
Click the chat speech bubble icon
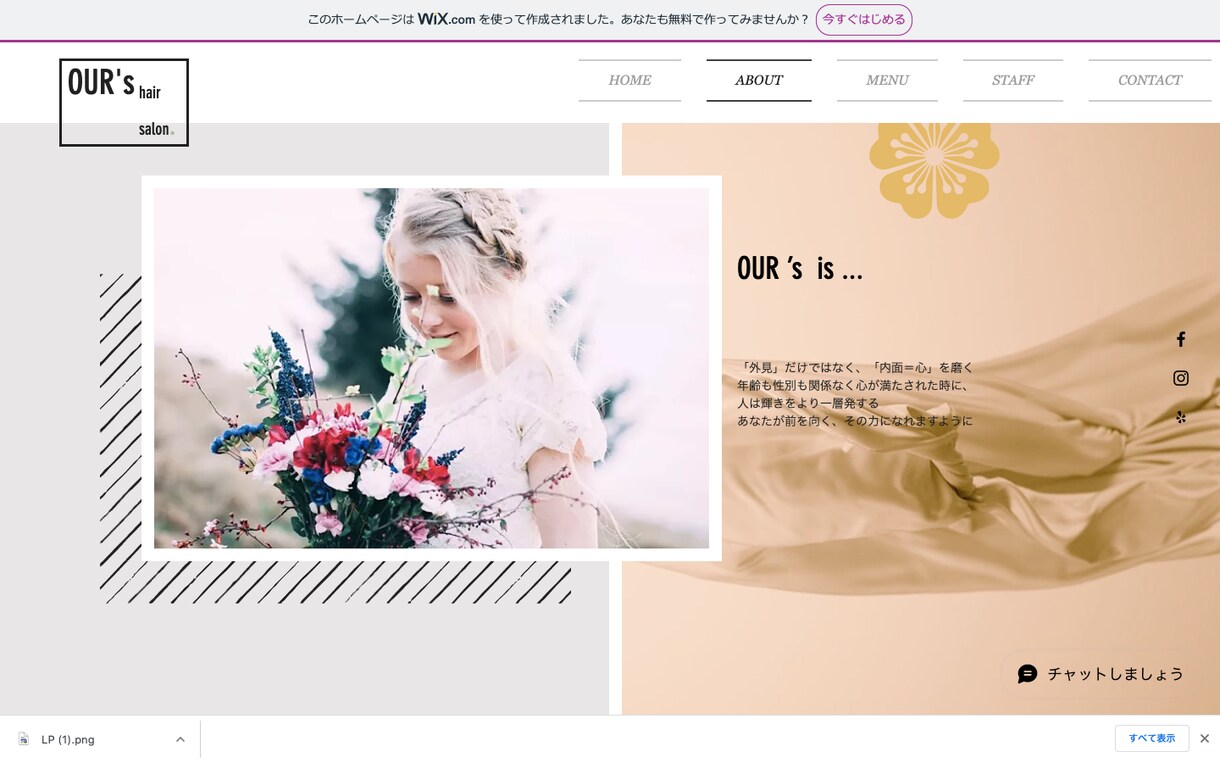[x=1028, y=674]
